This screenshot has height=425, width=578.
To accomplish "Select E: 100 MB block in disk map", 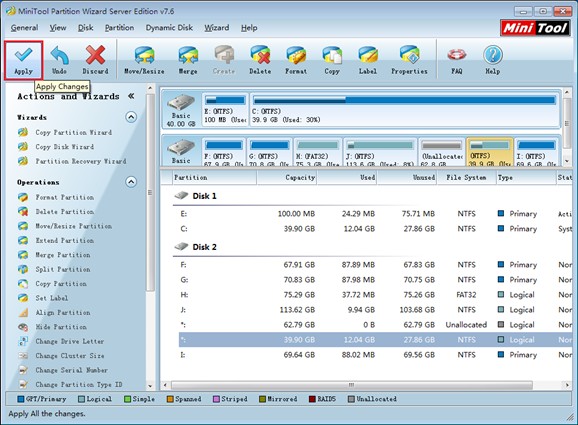I will (225, 110).
